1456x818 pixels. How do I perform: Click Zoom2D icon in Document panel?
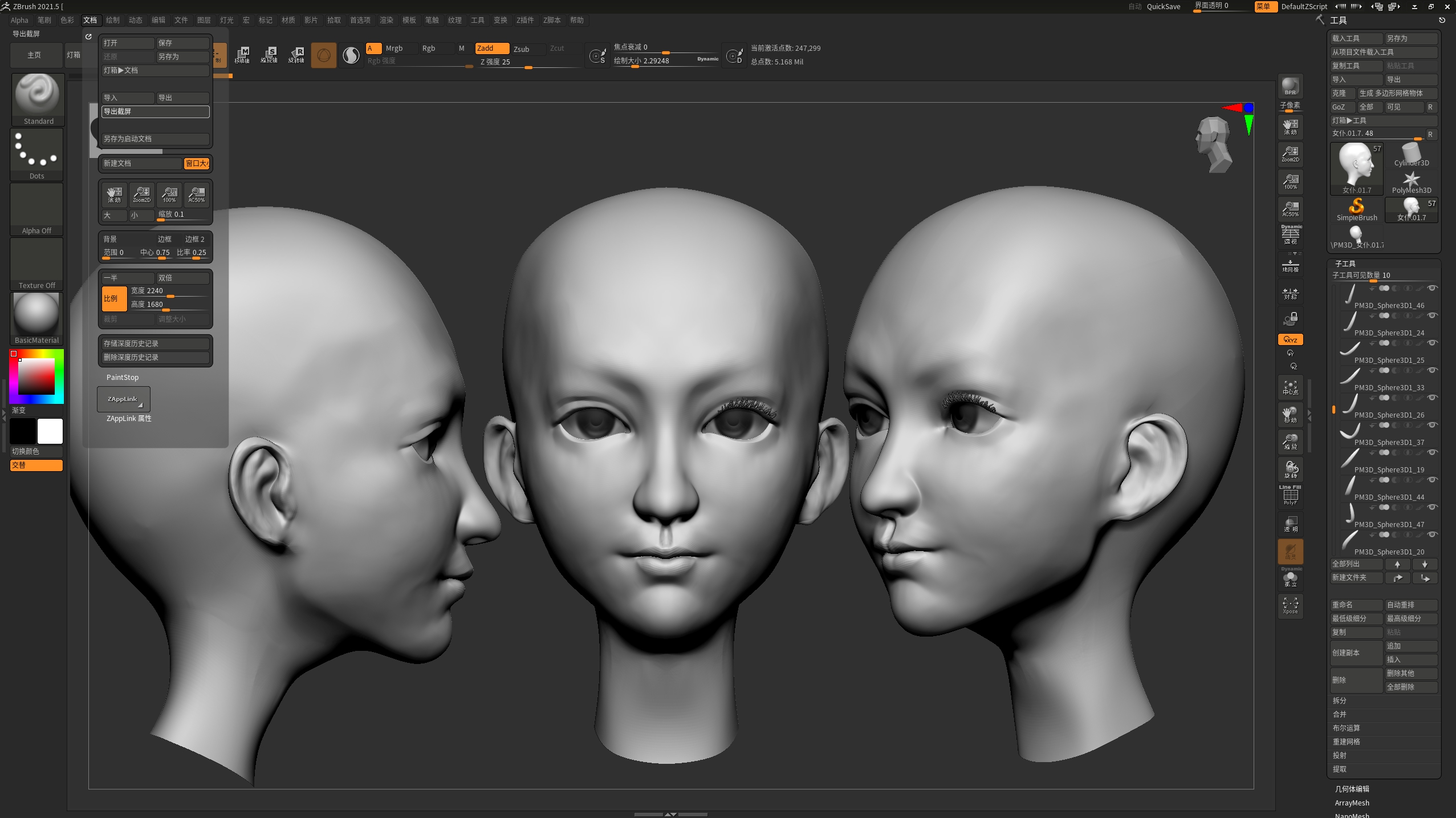click(142, 195)
